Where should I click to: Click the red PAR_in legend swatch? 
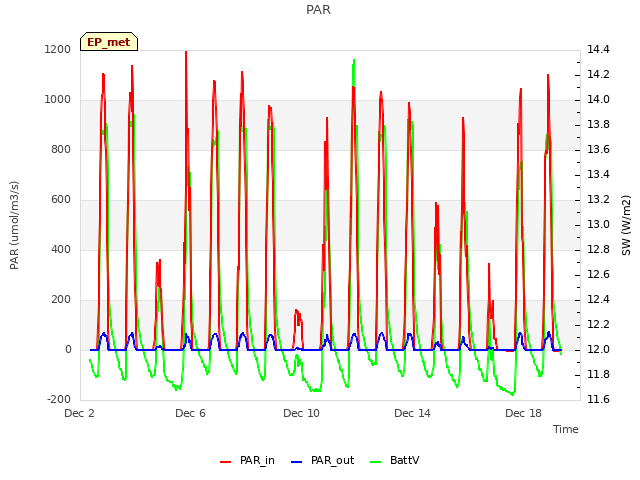click(x=225, y=462)
